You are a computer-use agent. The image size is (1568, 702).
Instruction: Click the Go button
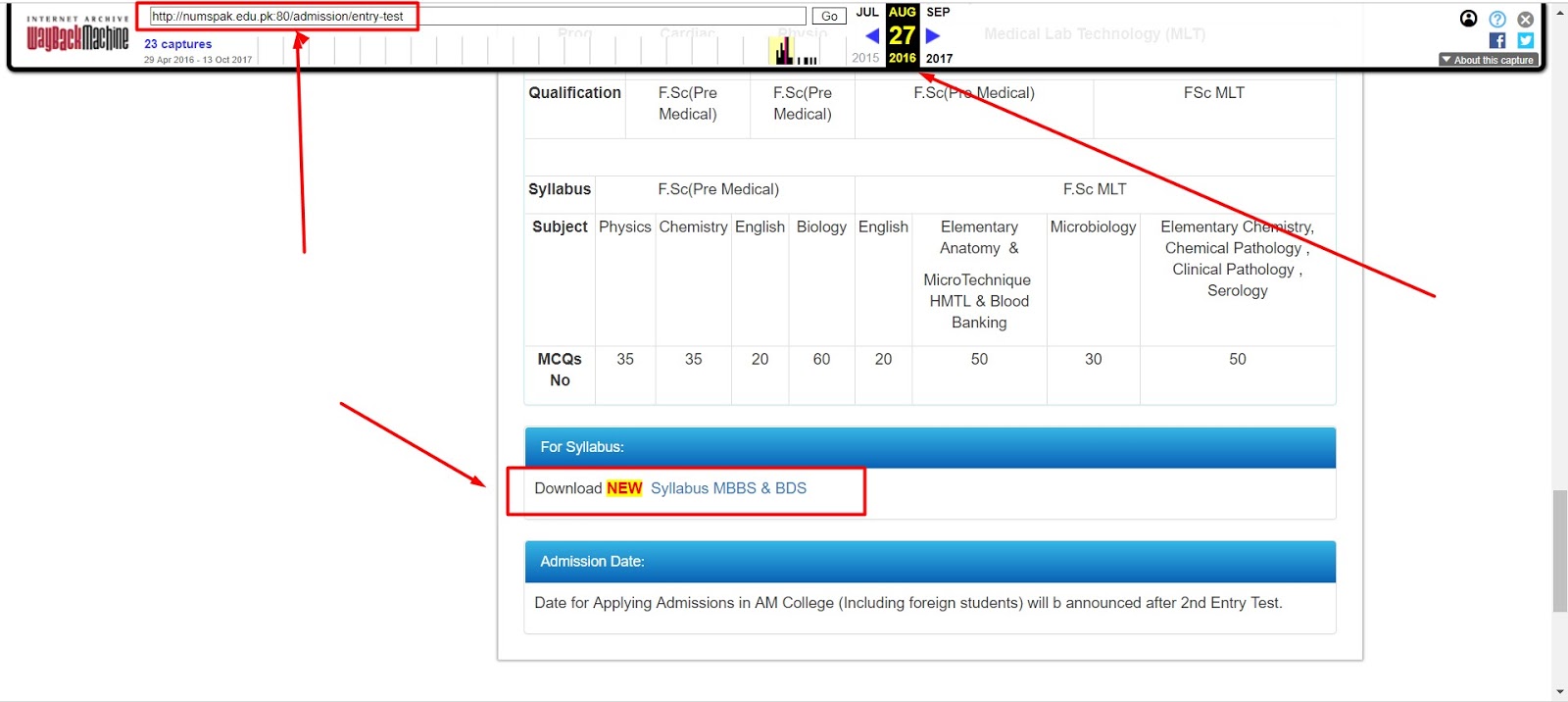tap(829, 16)
